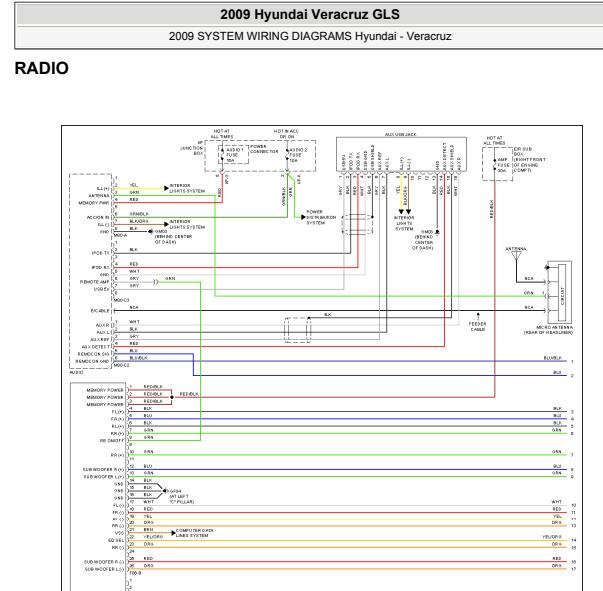This screenshot has width=603, height=591.
Task: Click the EQ SEL pin label
Action: pos(116,540)
